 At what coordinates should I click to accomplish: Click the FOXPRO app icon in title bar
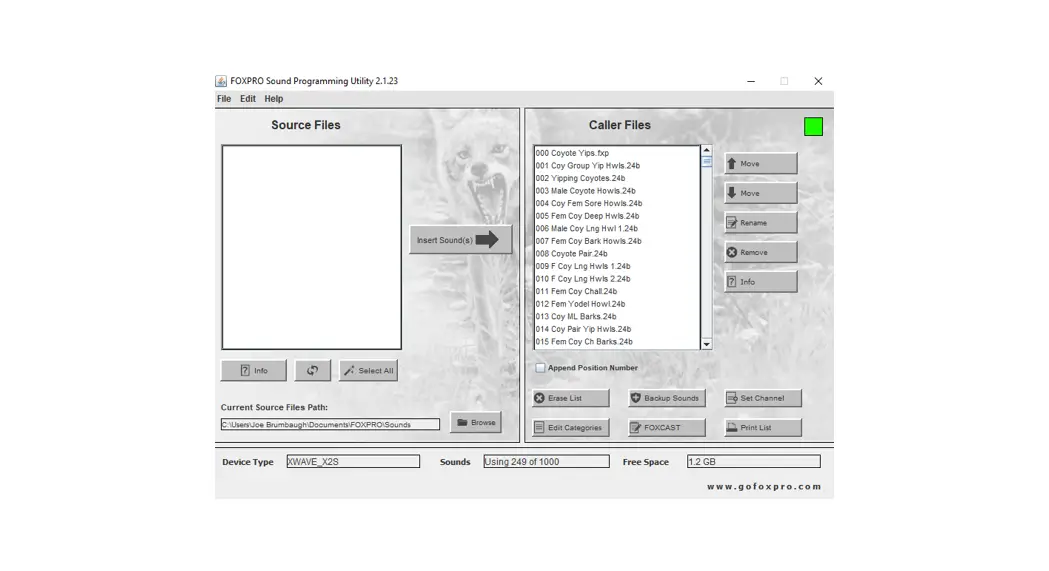221,81
